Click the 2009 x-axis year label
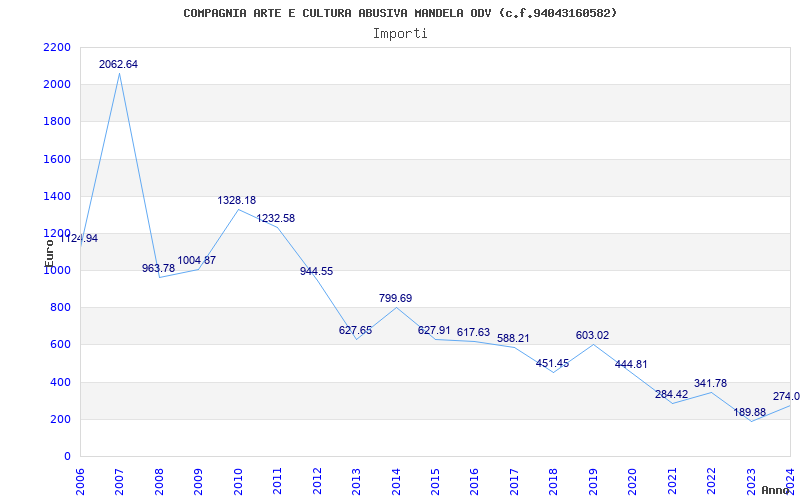This screenshot has width=800, height=500. point(198,481)
